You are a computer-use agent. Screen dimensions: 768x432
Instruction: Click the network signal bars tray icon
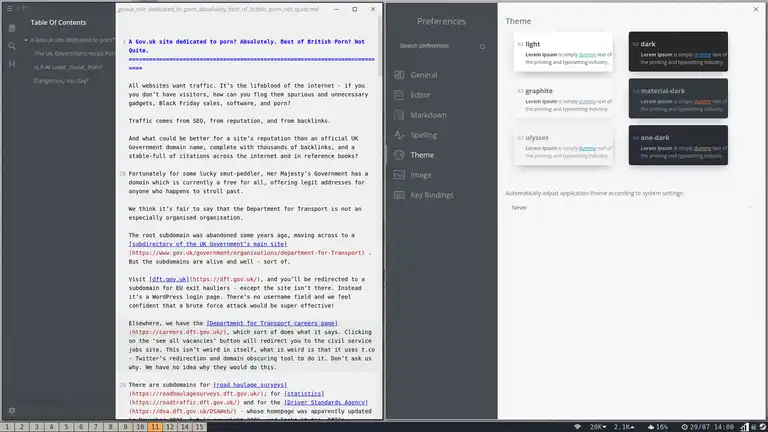[x=744, y=427]
